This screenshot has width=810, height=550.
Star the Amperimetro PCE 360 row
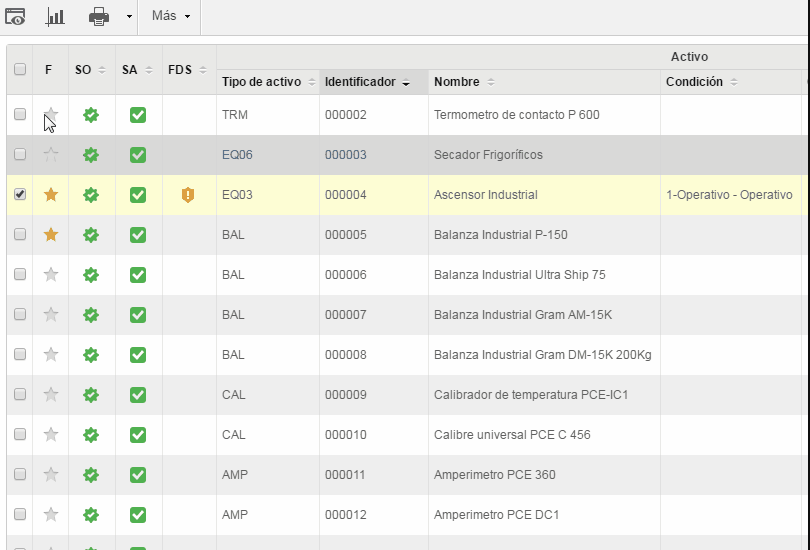pyautogui.click(x=51, y=474)
